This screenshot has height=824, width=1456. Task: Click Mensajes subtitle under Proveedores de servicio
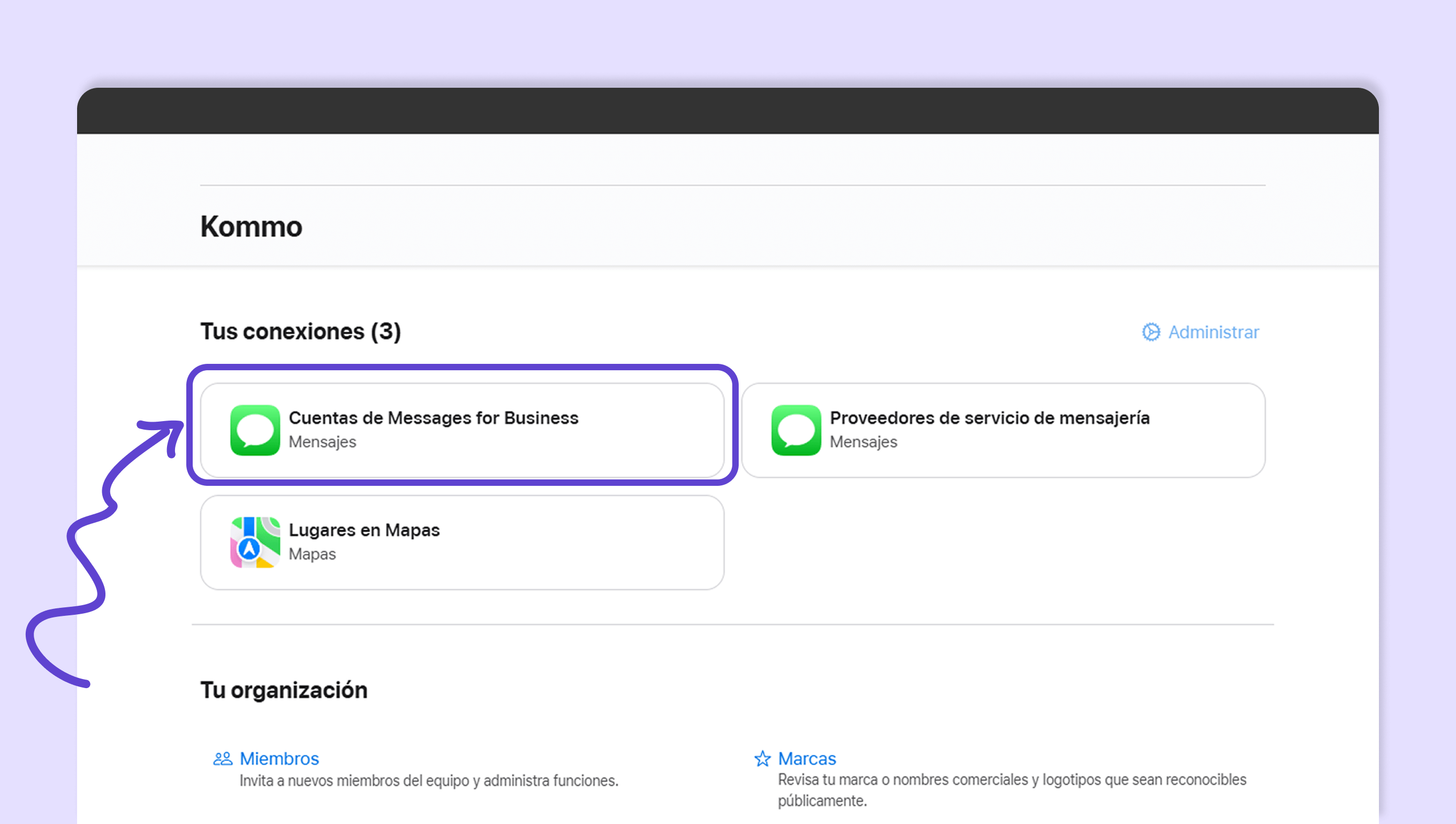click(863, 441)
